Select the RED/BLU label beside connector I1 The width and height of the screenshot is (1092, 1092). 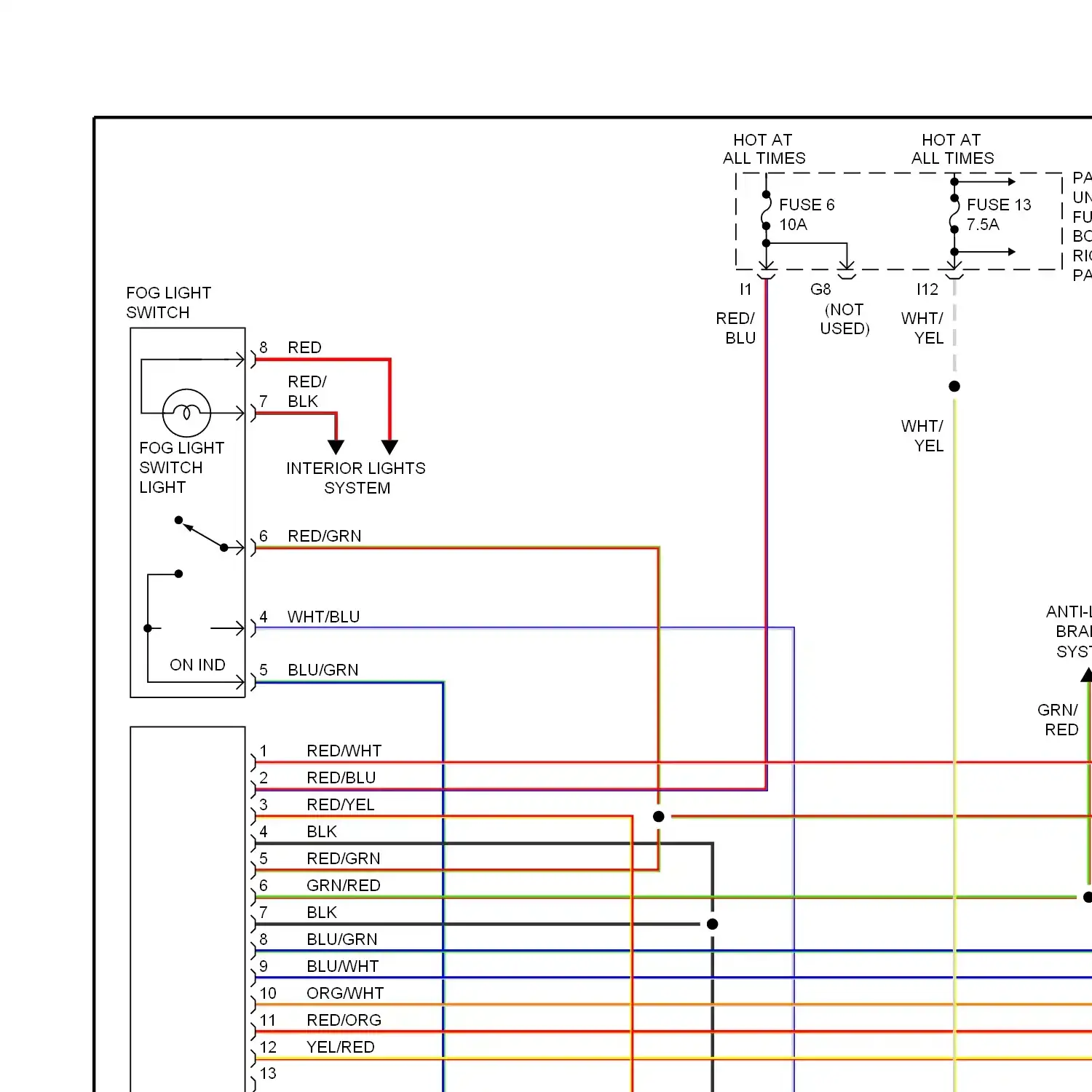[735, 328]
